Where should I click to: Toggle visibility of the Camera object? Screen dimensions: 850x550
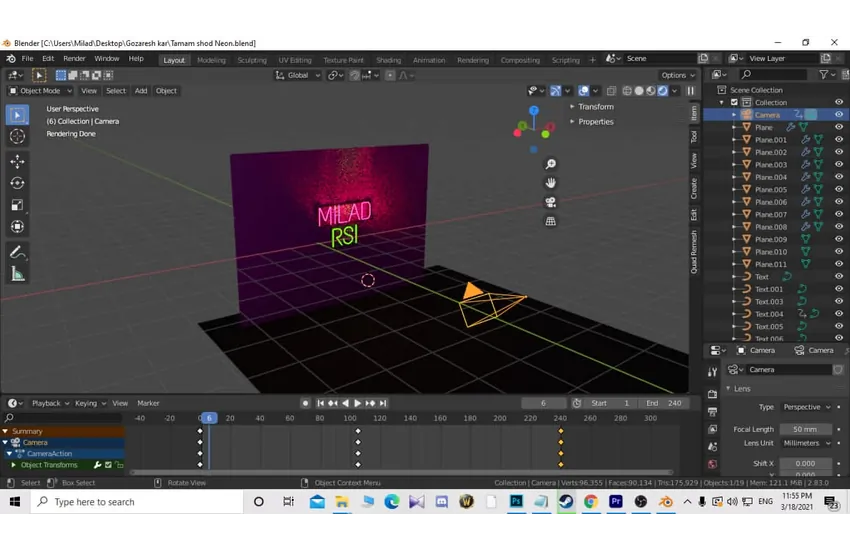(839, 115)
